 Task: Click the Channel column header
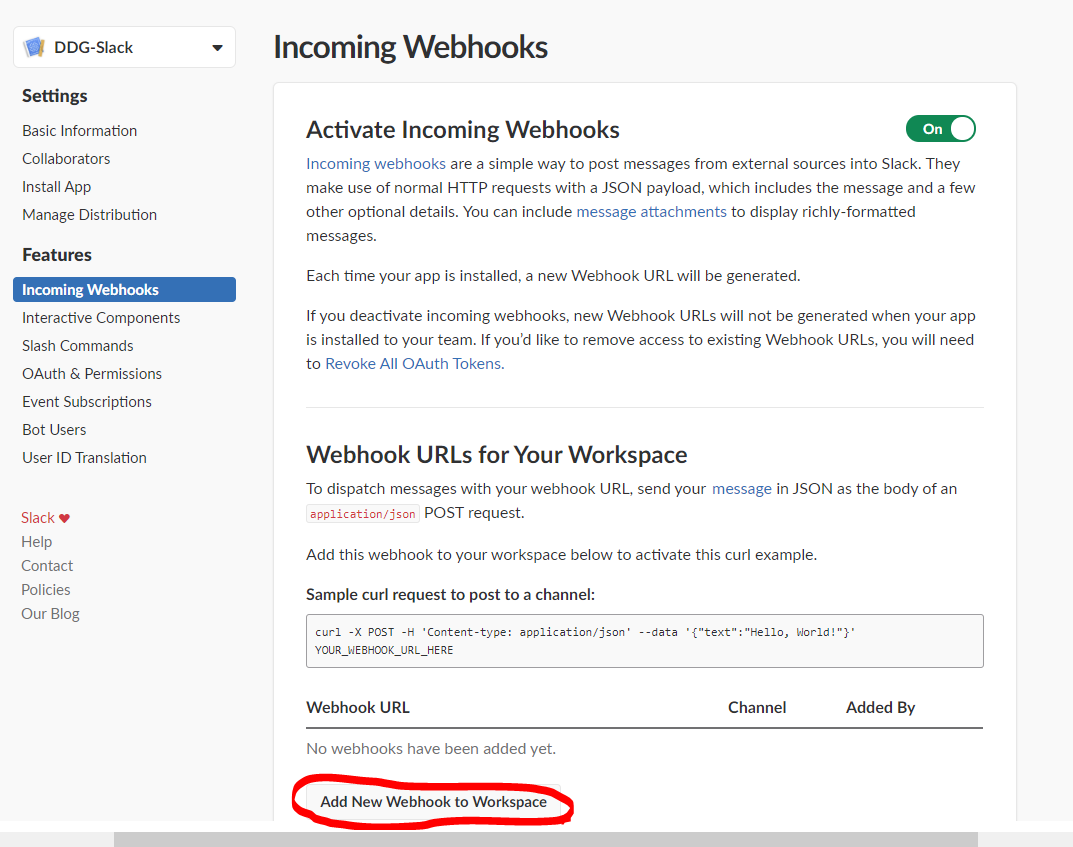pyautogui.click(x=757, y=707)
